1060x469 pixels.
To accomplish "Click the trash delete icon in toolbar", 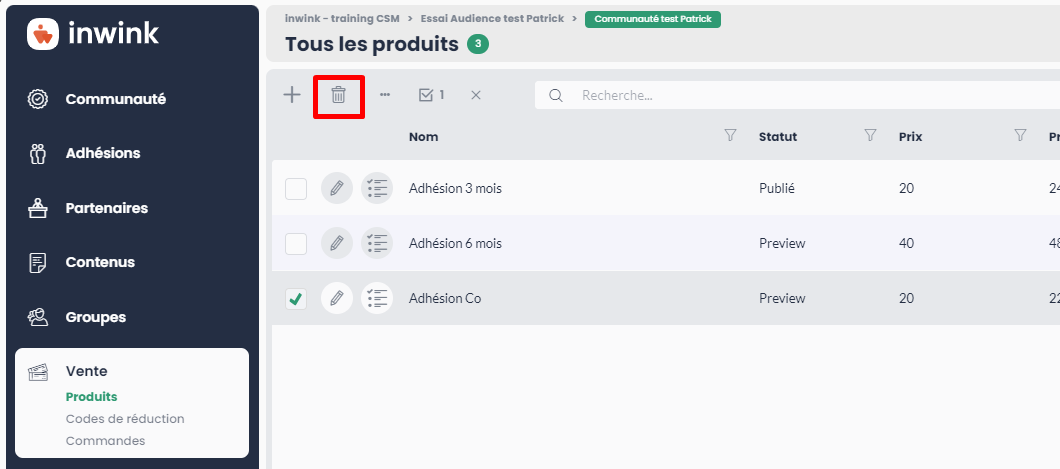I will (x=339, y=95).
